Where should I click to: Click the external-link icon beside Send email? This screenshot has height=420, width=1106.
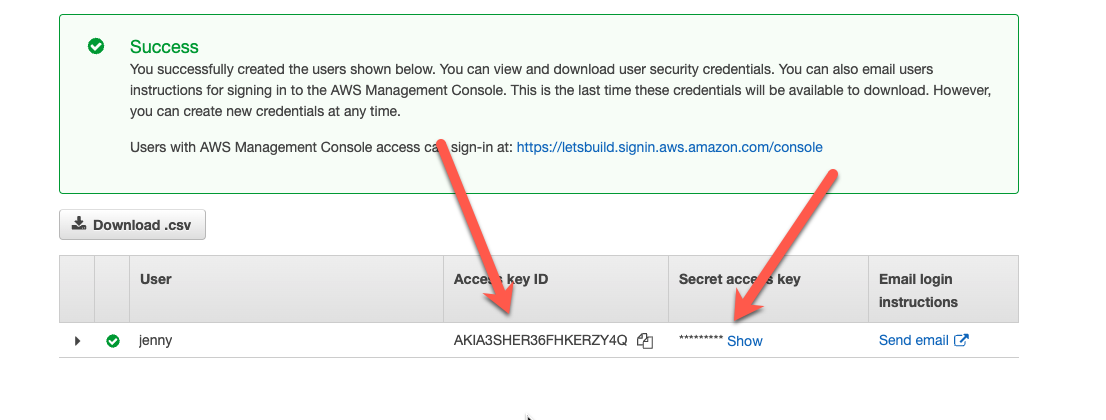961,340
